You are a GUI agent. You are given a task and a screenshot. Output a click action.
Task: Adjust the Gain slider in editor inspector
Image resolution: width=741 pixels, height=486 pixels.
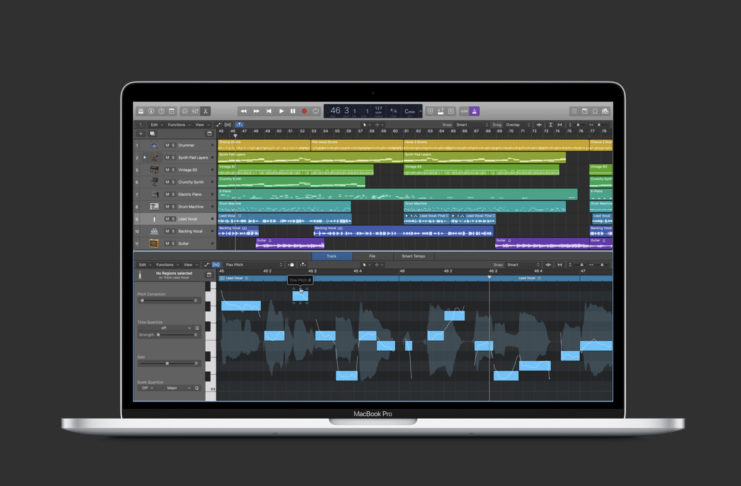click(x=169, y=364)
